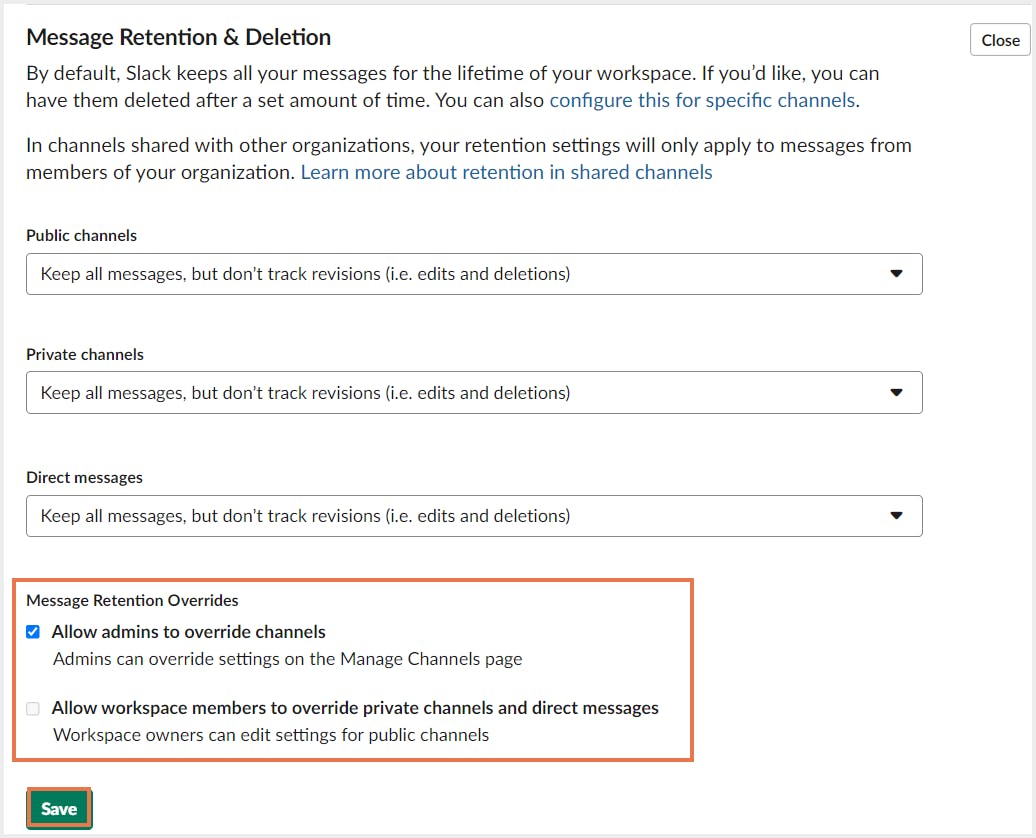
Task: Open the Private channels retention dropdown field
Action: 460,393
